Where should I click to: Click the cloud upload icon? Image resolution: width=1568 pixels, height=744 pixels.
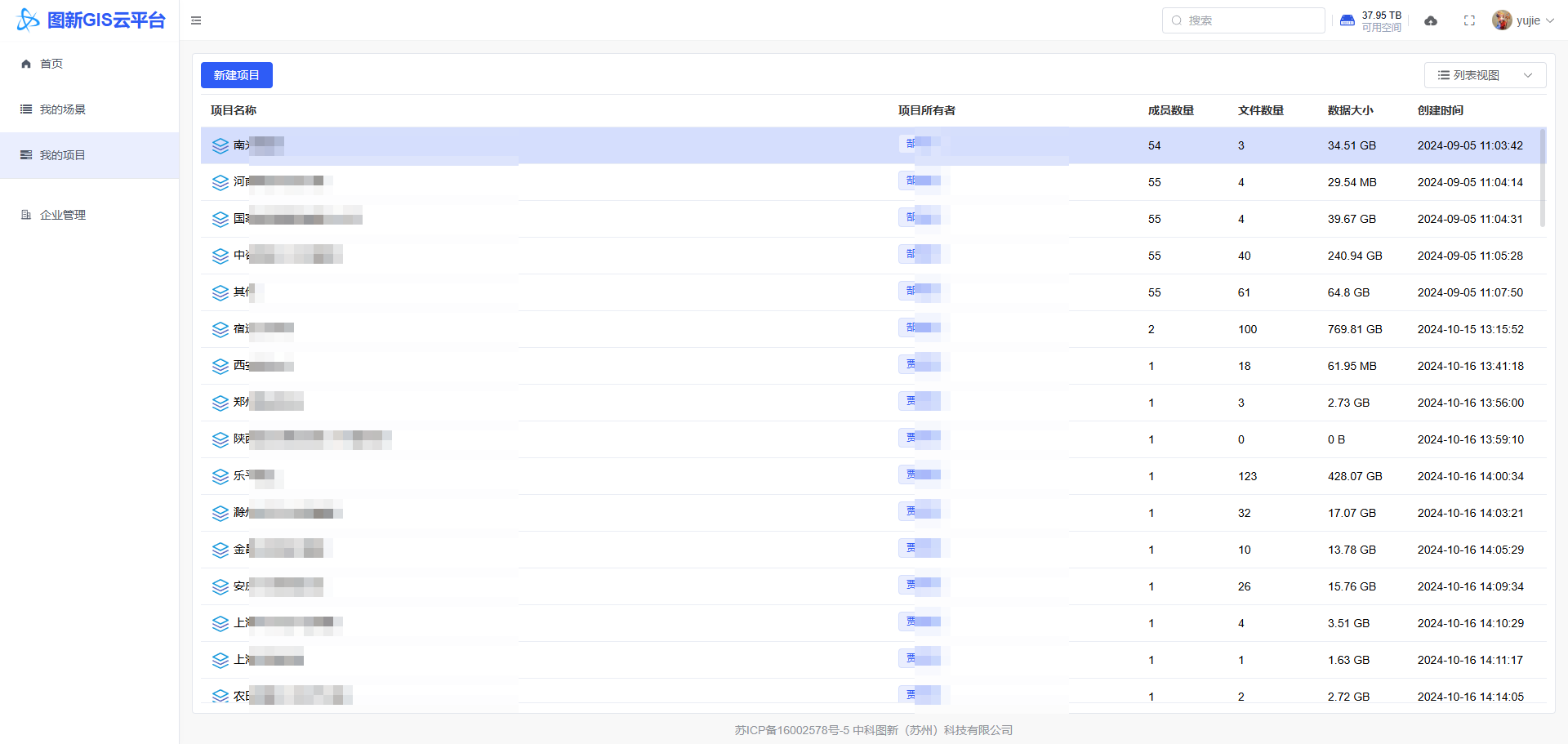(x=1431, y=21)
